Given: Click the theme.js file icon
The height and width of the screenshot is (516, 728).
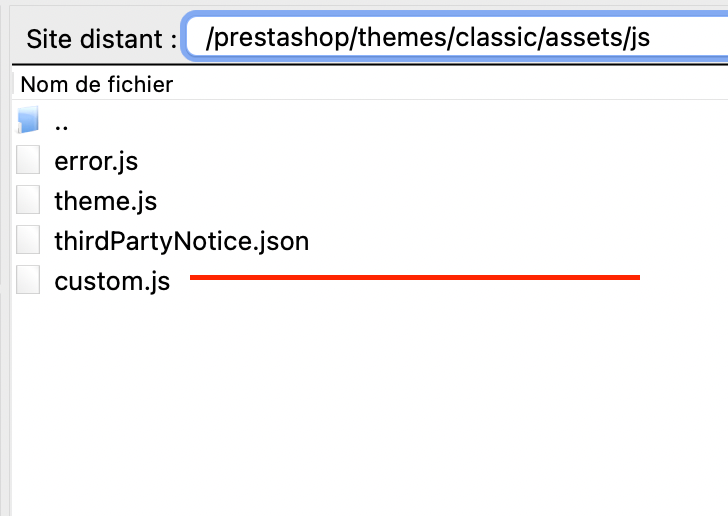Looking at the screenshot, I should (28, 201).
